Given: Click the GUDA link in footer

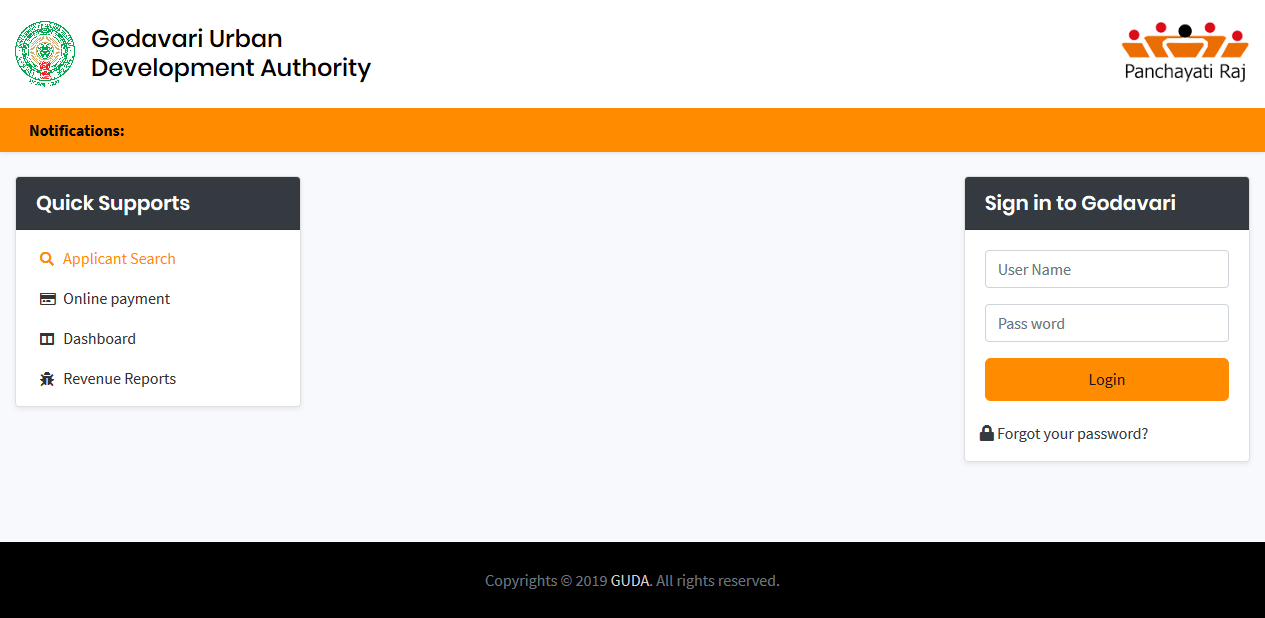Looking at the screenshot, I should point(631,581).
